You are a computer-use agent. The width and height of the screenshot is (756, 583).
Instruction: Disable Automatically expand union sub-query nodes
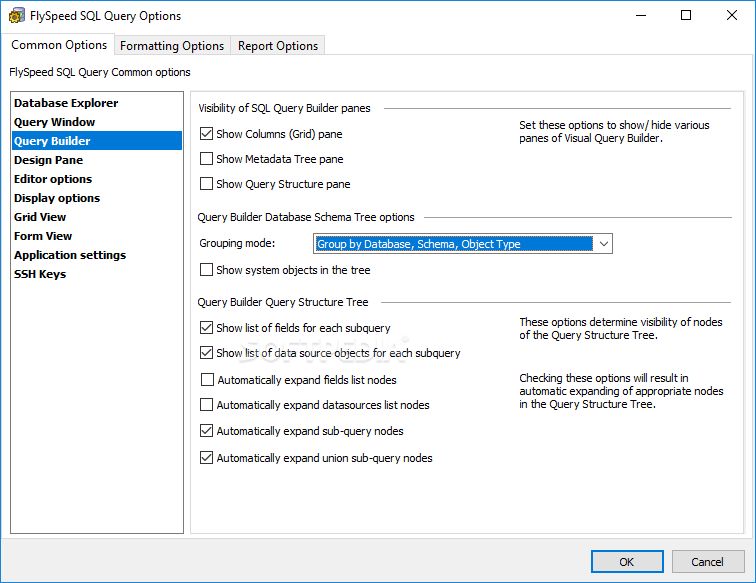(x=206, y=458)
